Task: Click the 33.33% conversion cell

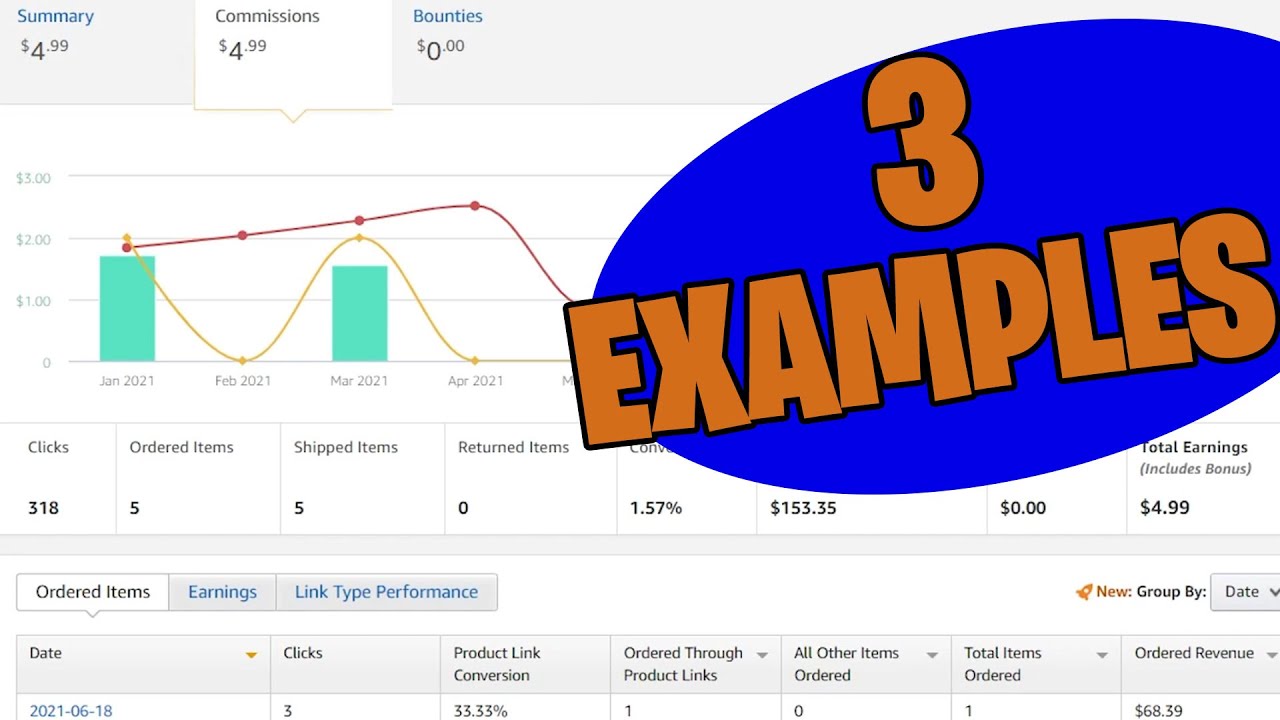Action: (480, 711)
